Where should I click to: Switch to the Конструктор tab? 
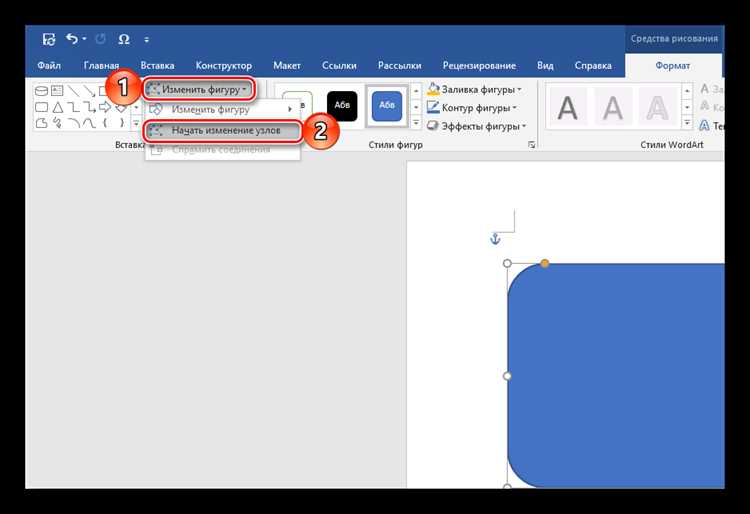coord(223,66)
